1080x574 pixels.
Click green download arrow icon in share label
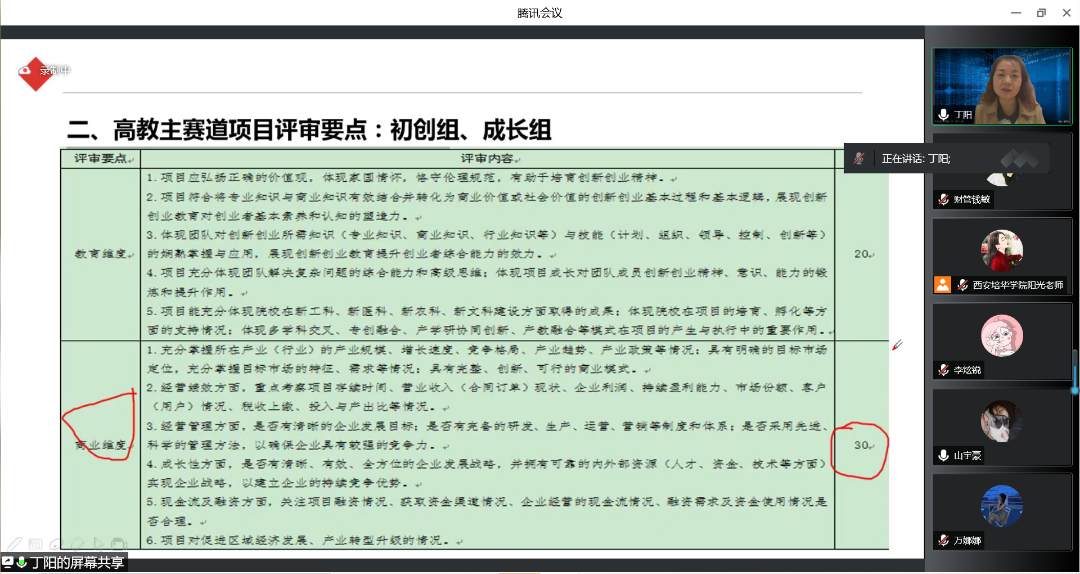20,563
